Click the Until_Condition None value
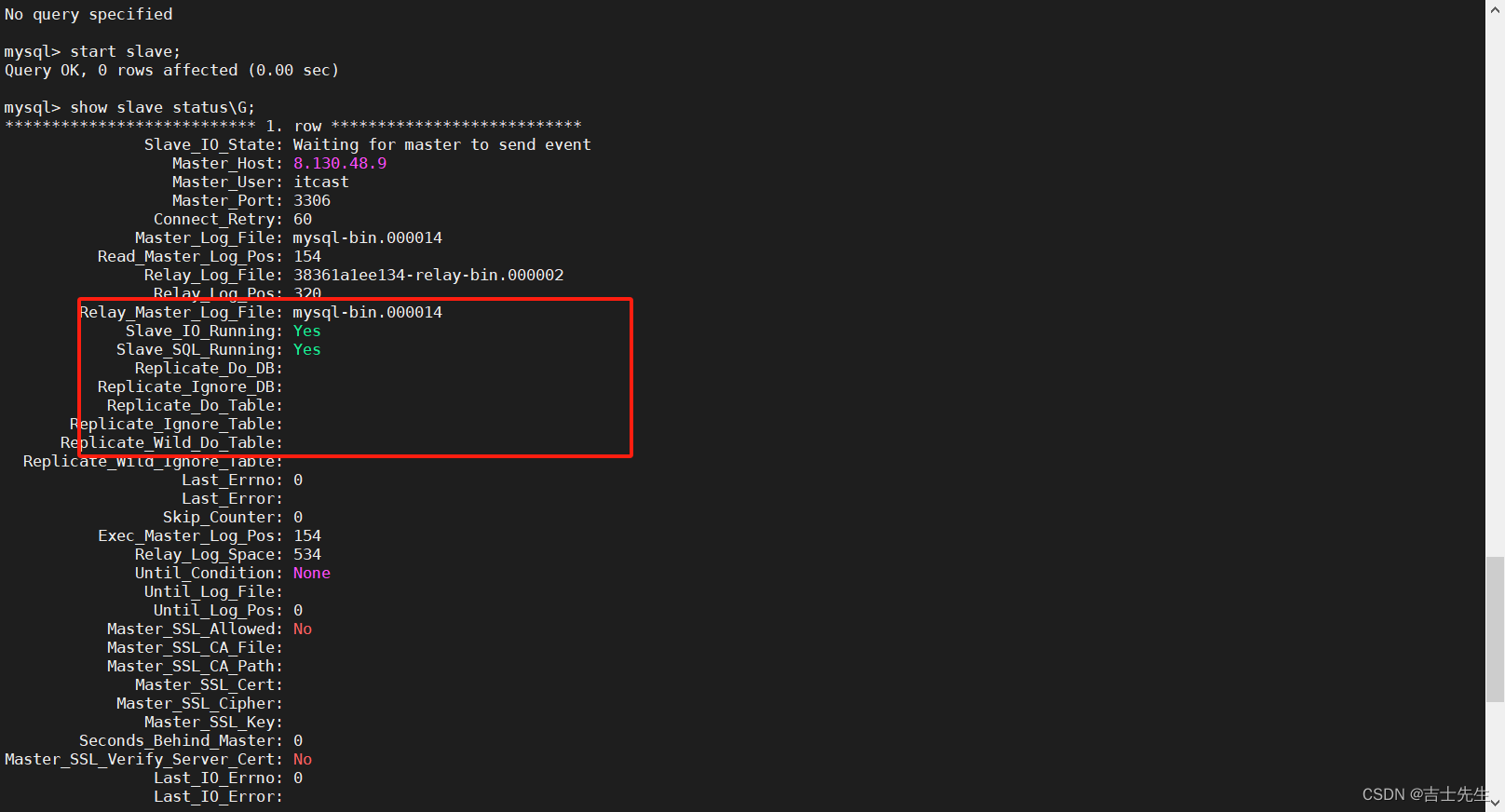1505x812 pixels. [x=312, y=574]
